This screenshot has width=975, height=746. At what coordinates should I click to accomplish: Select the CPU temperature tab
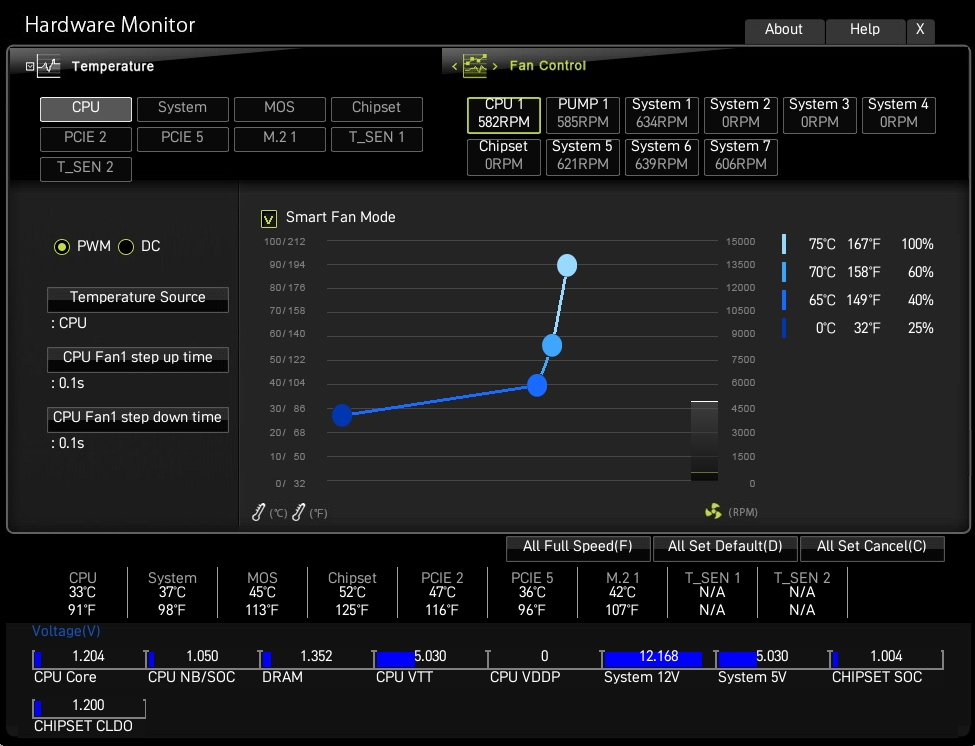[x=86, y=109]
